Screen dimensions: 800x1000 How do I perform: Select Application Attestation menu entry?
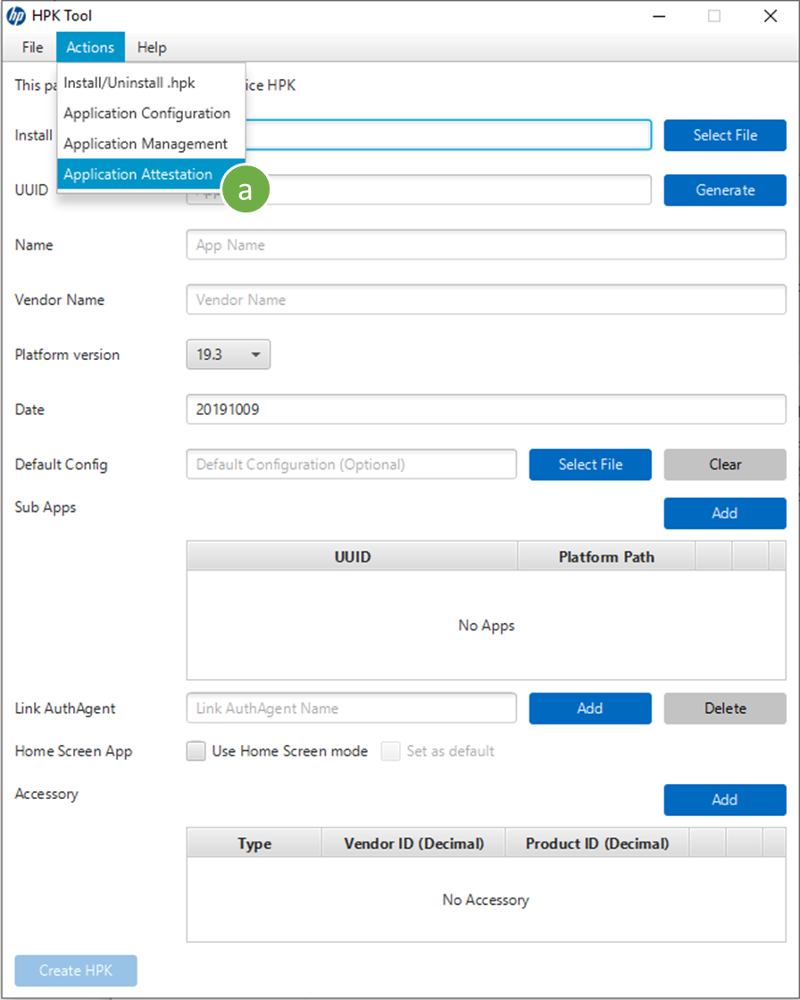(151, 174)
